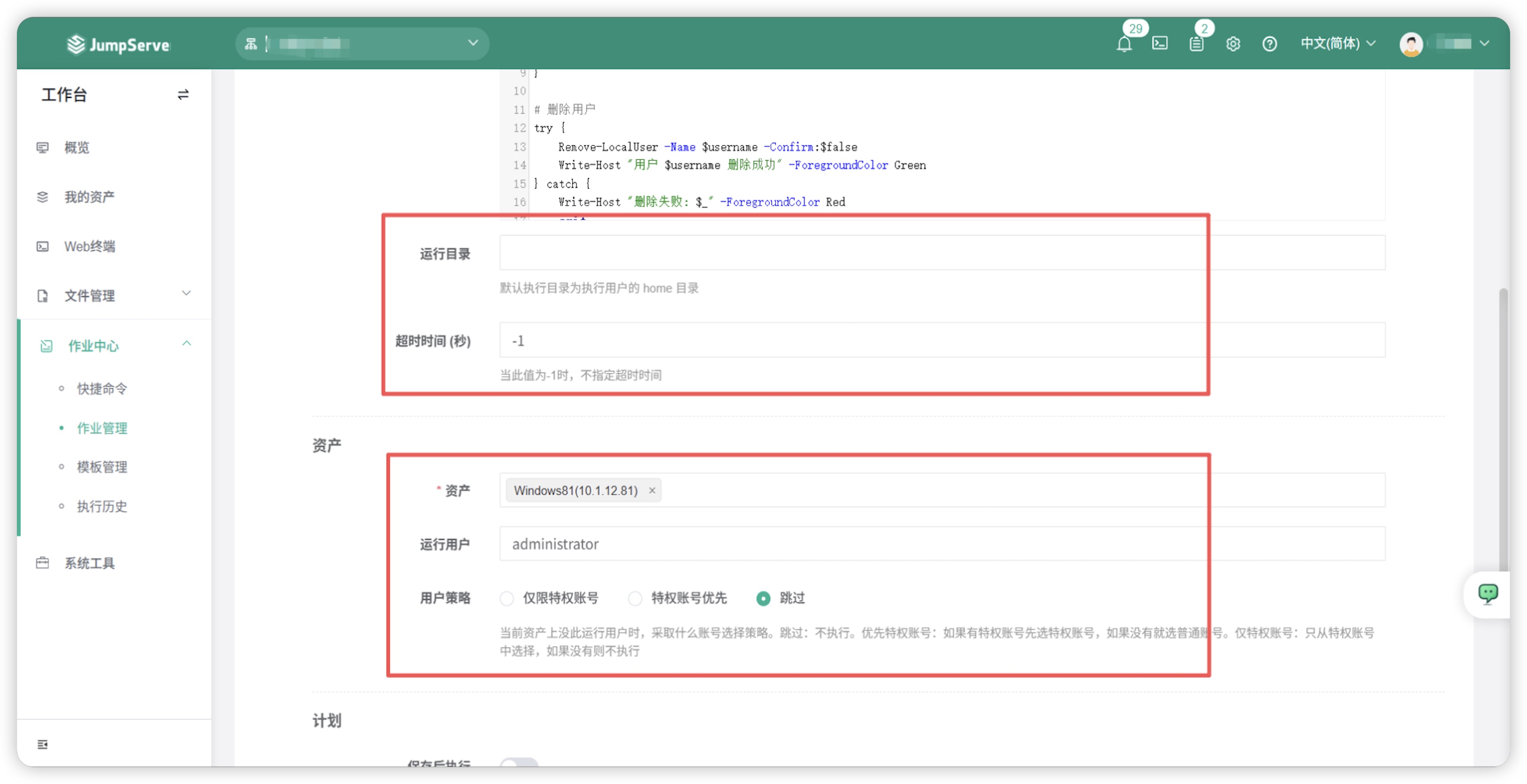Open 模板管理 menu item
The height and width of the screenshot is (784, 1527).
pos(102,467)
